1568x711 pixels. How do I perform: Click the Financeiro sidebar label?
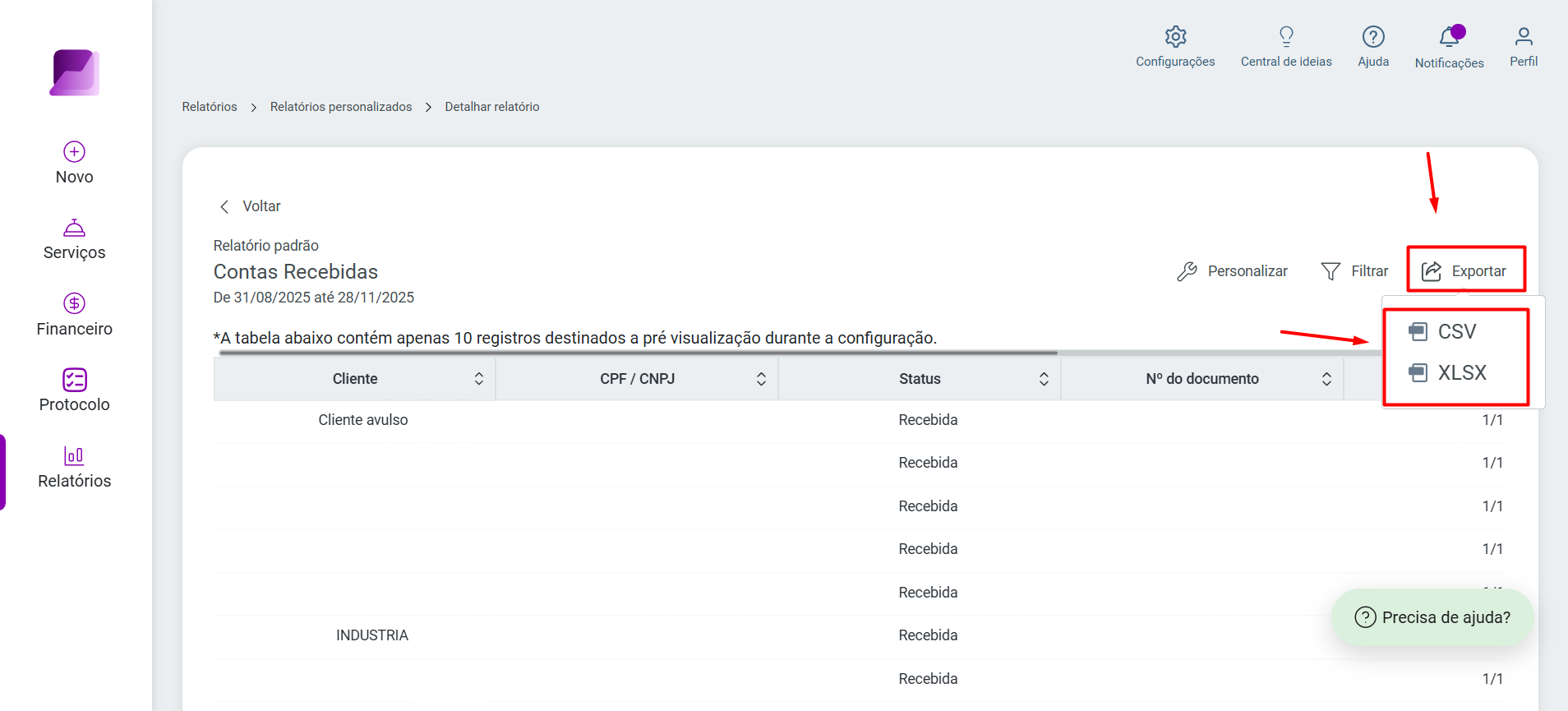click(x=75, y=329)
